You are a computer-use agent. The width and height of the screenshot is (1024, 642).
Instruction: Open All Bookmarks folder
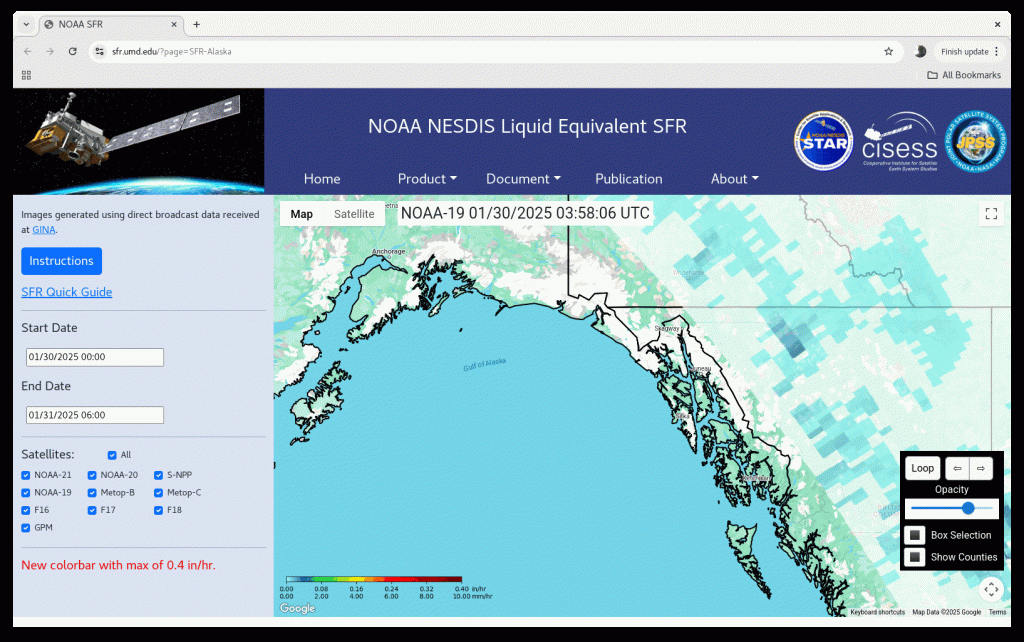coord(964,75)
